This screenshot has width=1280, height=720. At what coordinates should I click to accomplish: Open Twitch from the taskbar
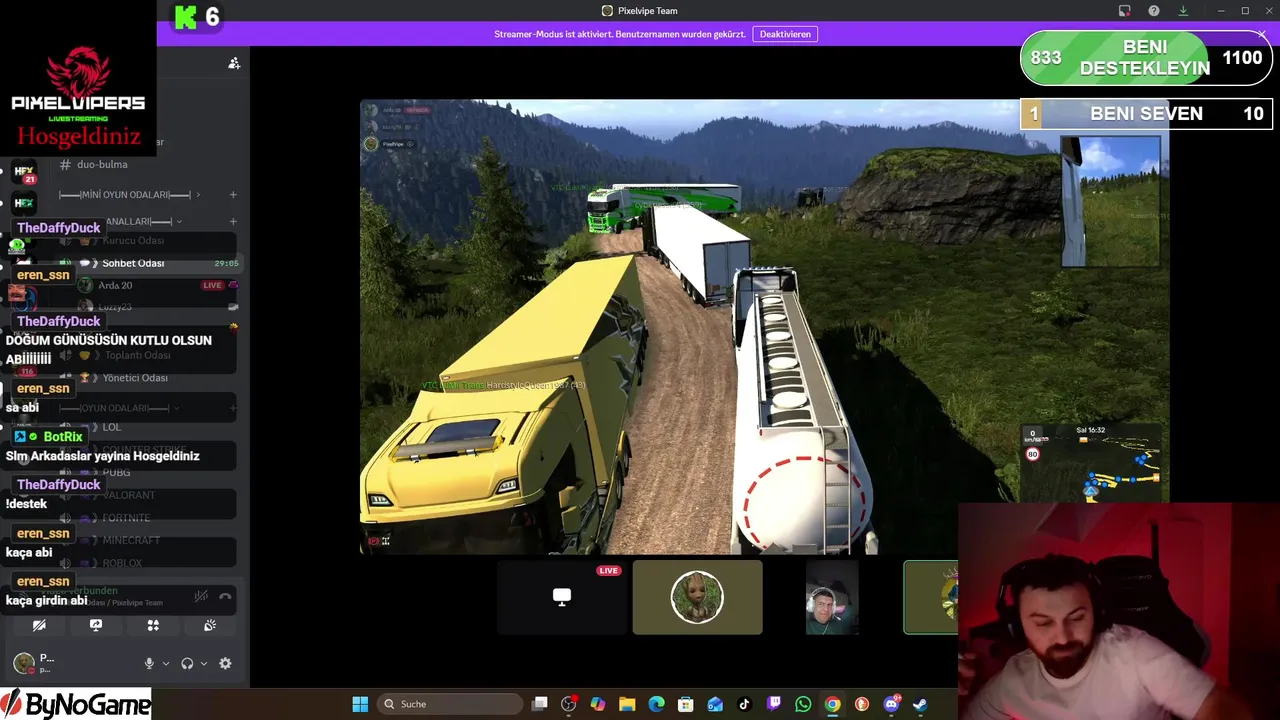pos(774,704)
